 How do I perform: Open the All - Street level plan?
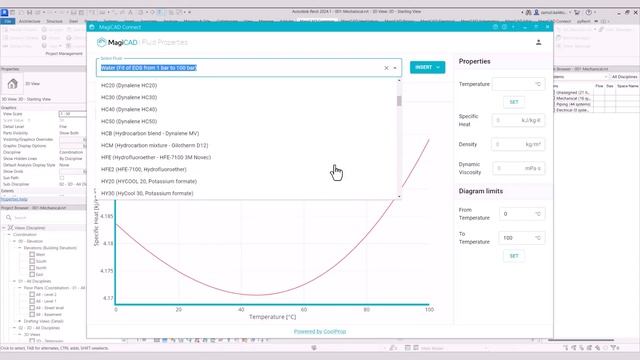pyautogui.click(x=49, y=308)
